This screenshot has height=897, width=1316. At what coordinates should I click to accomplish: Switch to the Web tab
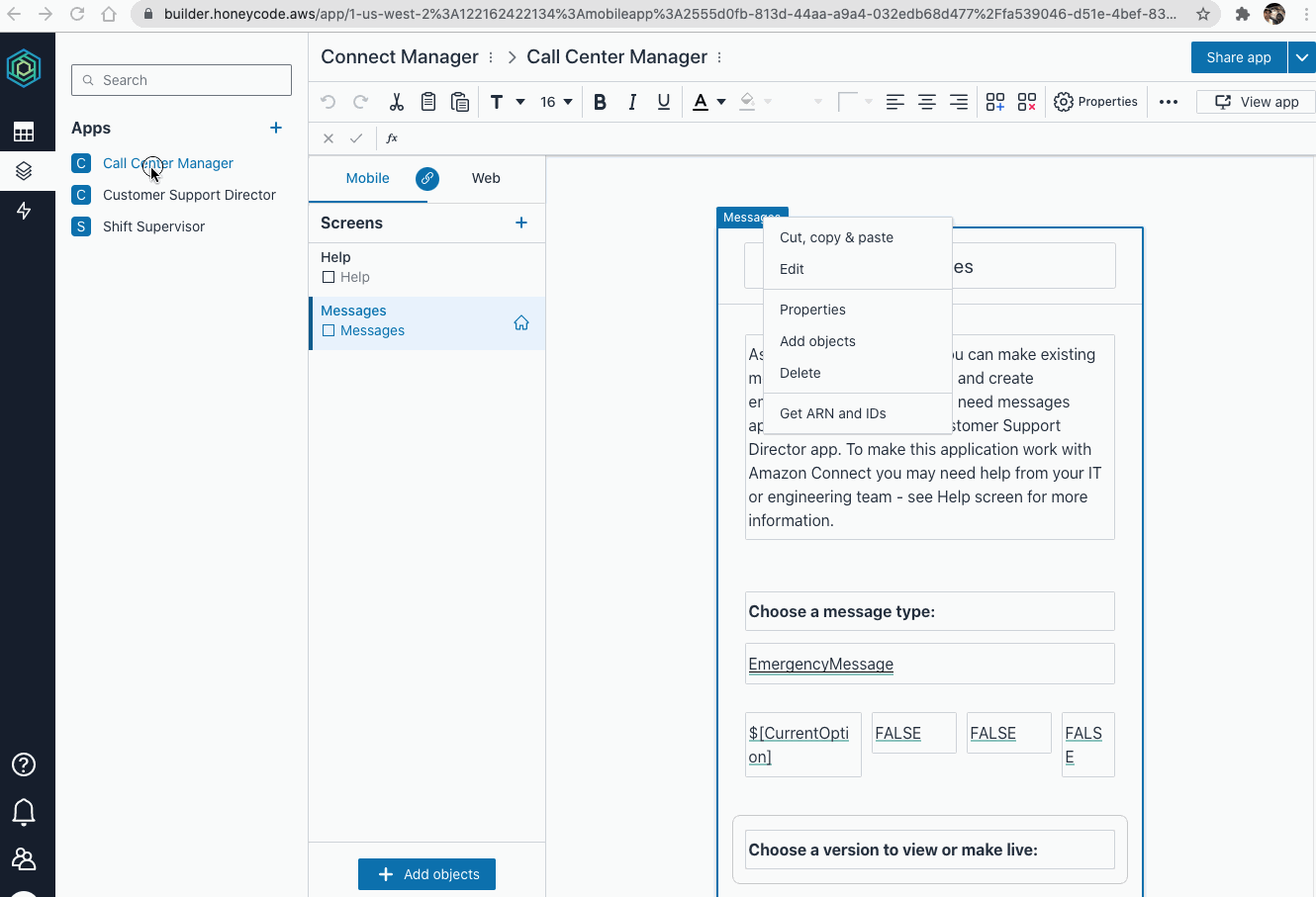pyautogui.click(x=486, y=179)
